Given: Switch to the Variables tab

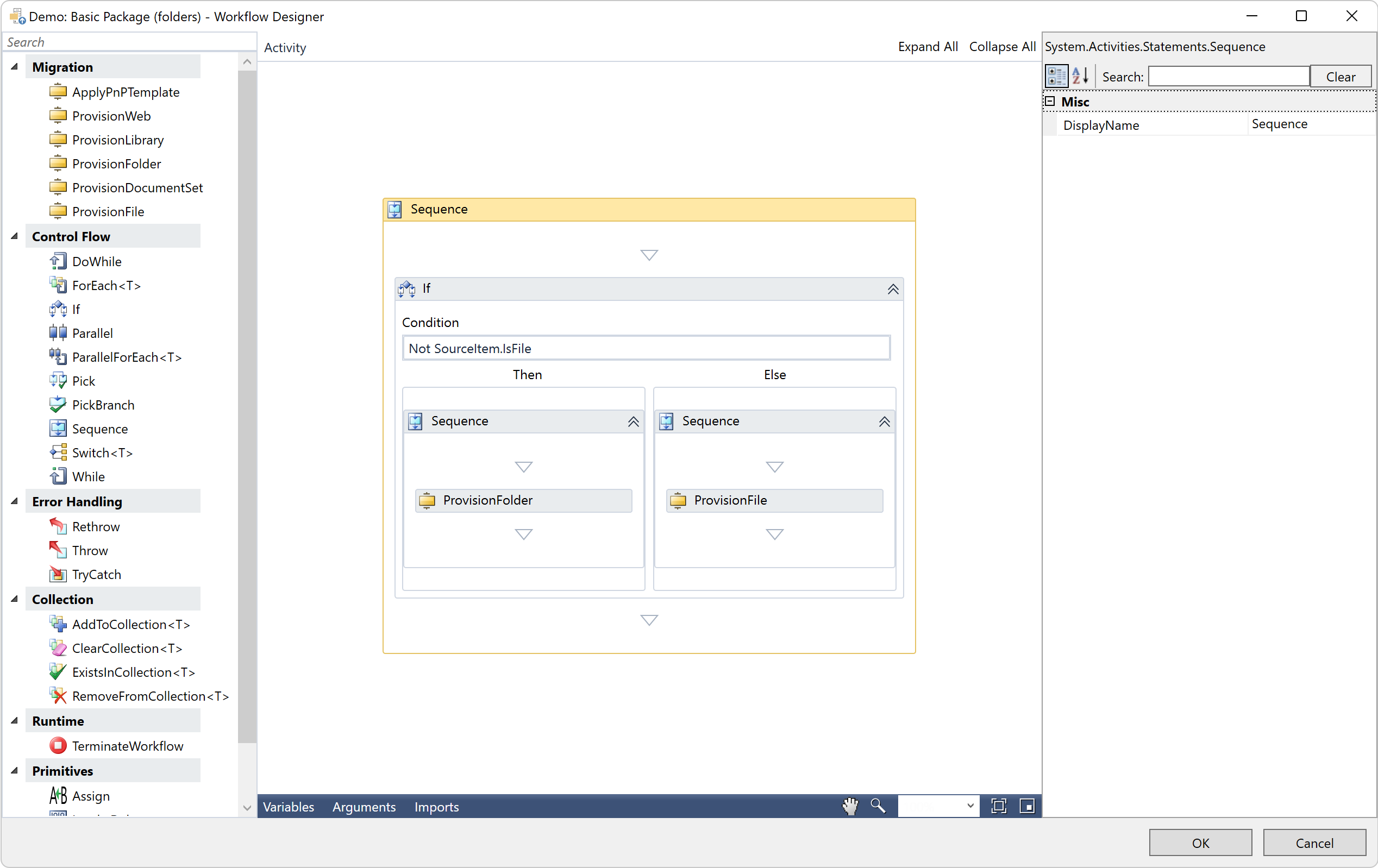Looking at the screenshot, I should coord(289,807).
